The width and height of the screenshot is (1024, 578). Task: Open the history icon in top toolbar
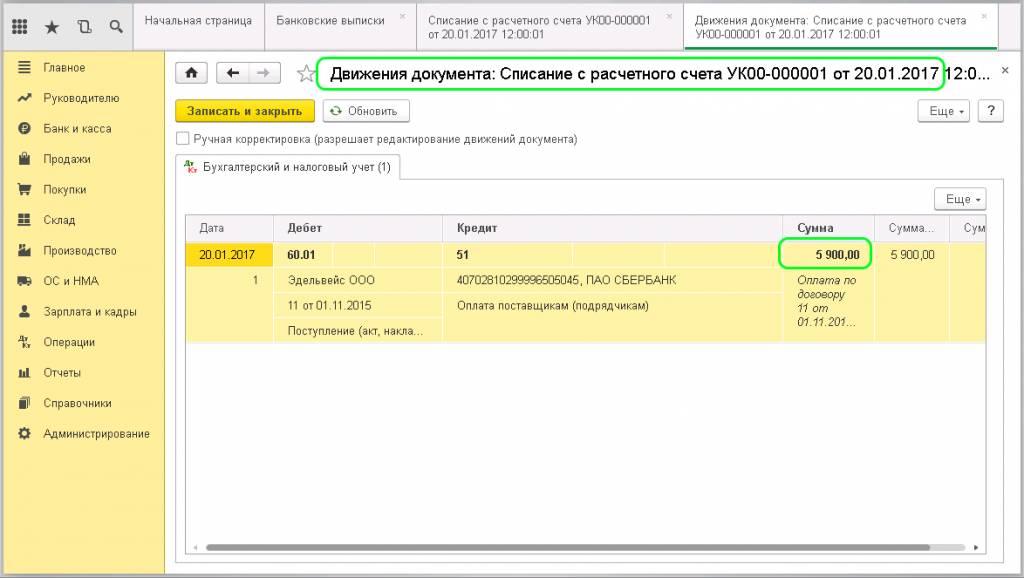coord(84,26)
